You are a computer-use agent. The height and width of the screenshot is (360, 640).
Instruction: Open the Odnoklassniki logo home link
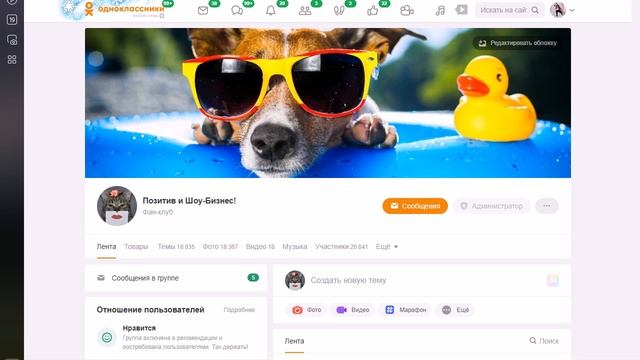[x=124, y=9]
